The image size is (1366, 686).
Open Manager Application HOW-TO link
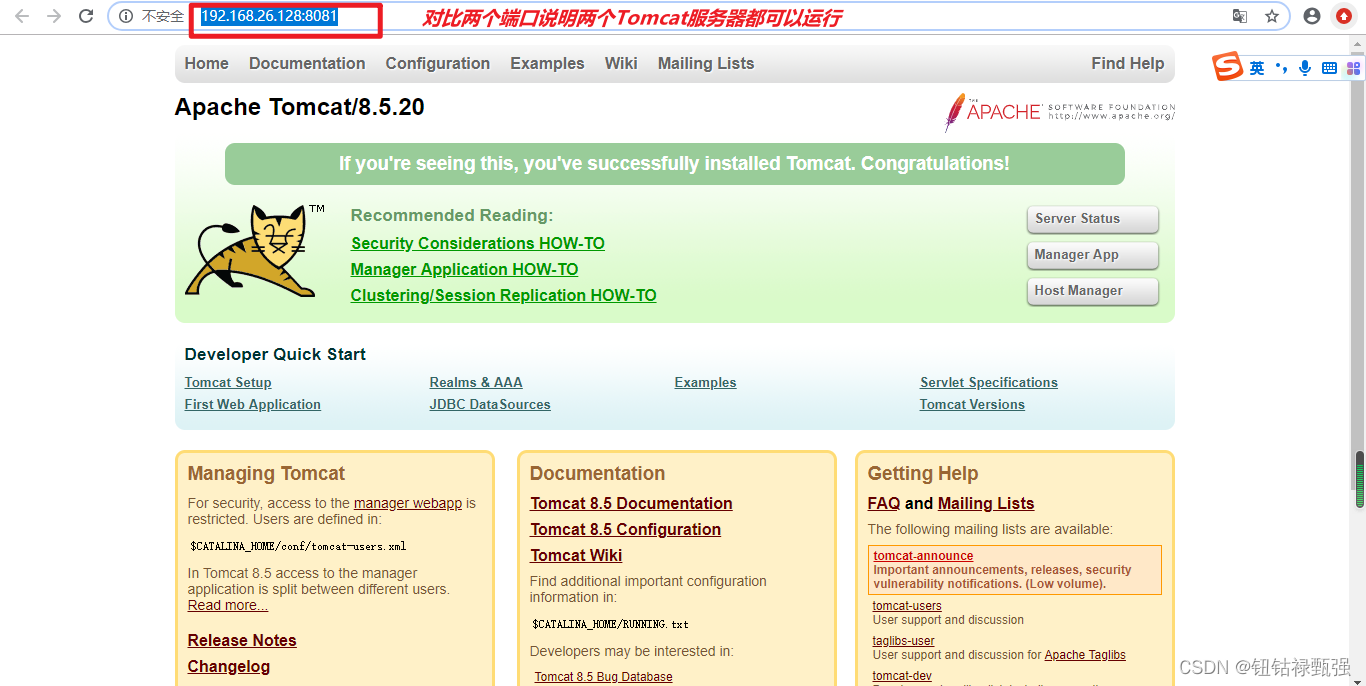(465, 269)
